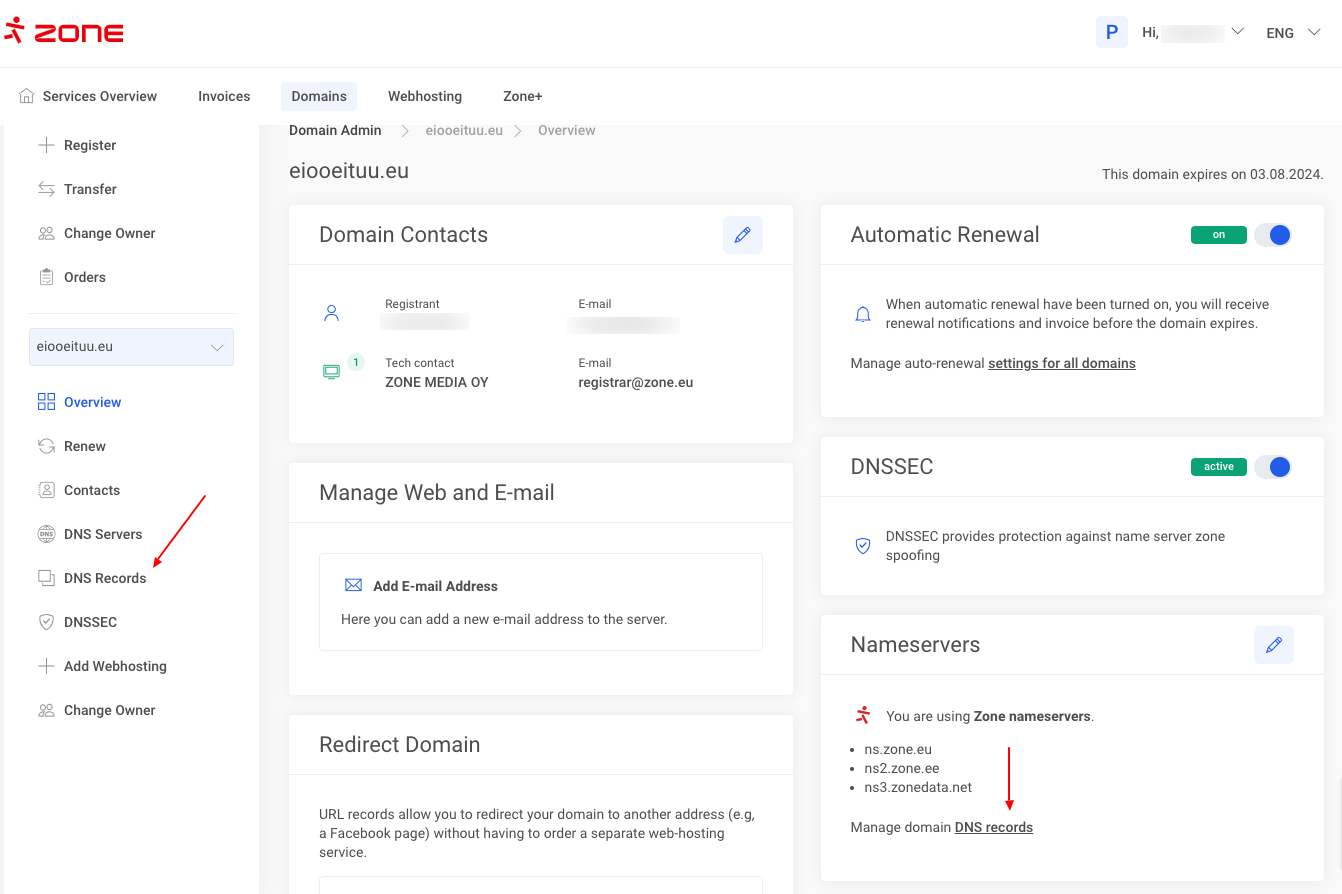
Task: Edit Nameservers using the pencil icon
Action: (x=1273, y=645)
